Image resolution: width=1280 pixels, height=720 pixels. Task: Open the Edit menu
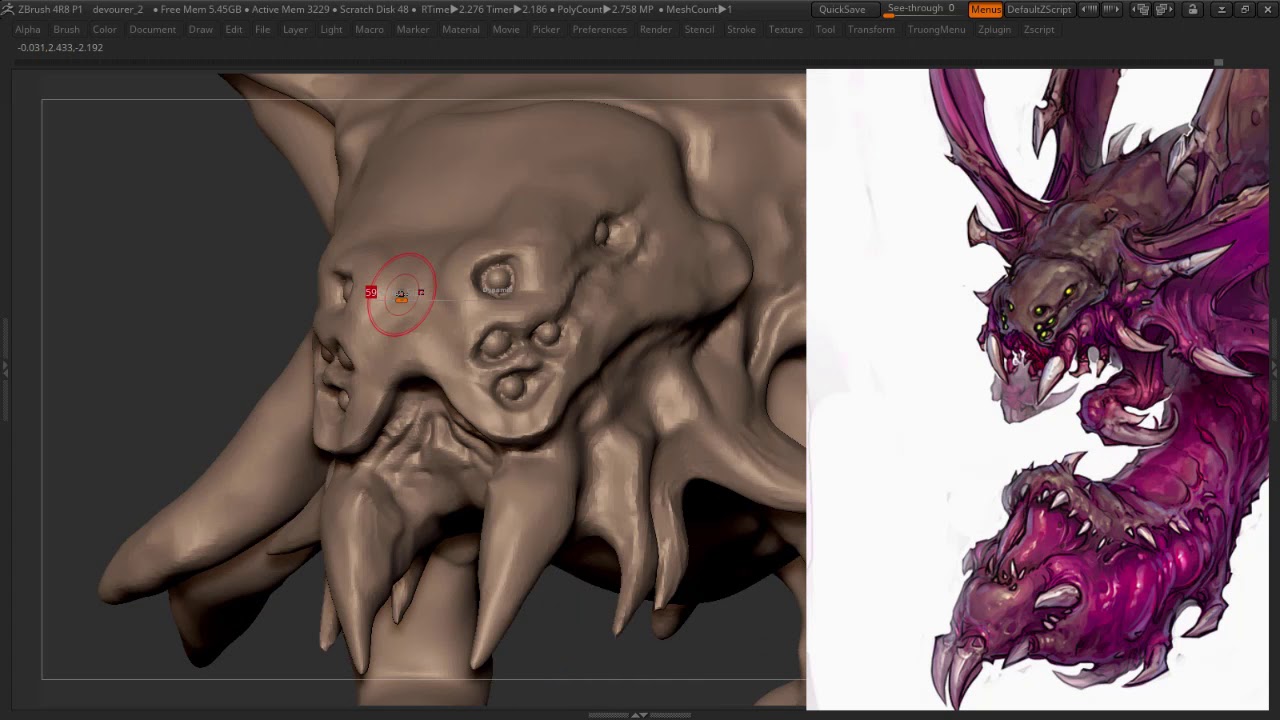pyautogui.click(x=233, y=29)
